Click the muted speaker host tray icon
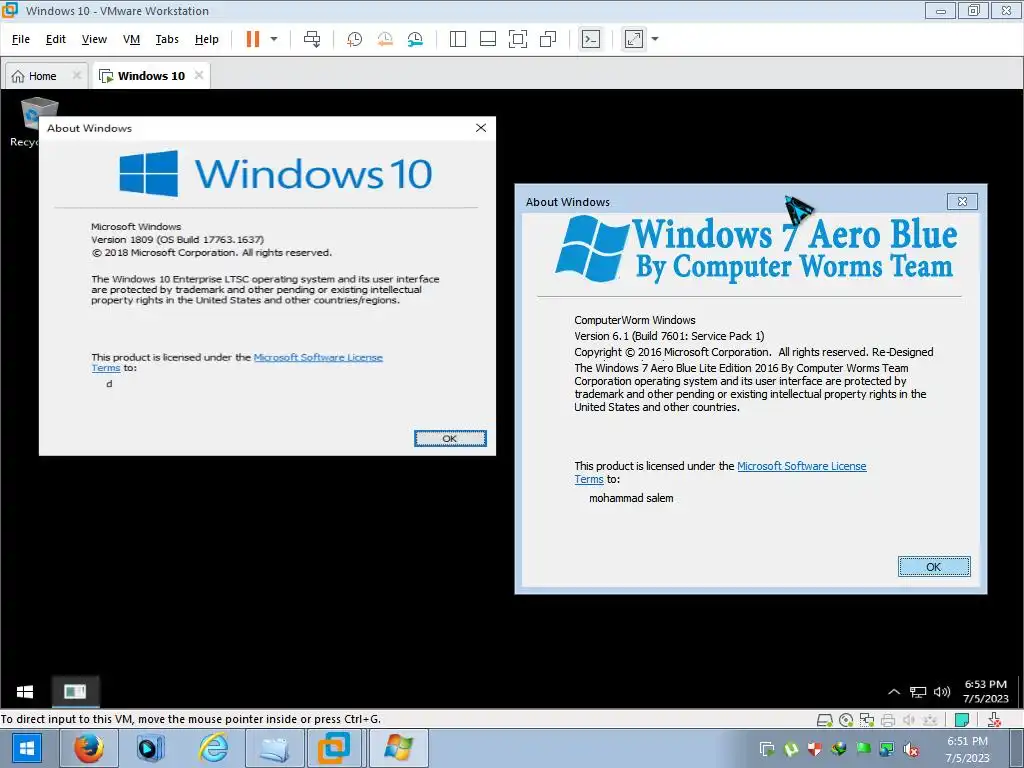Screen dimensions: 1024x768 pos(911,750)
